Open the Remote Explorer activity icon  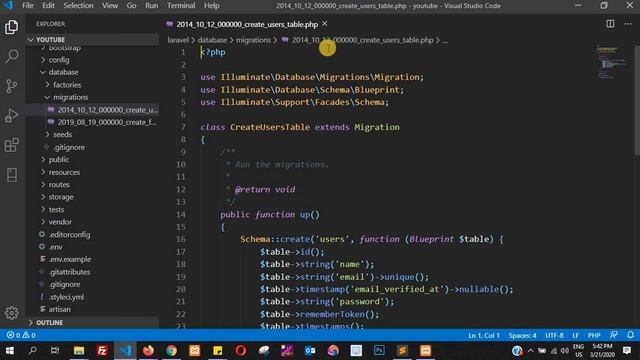click(x=11, y=175)
